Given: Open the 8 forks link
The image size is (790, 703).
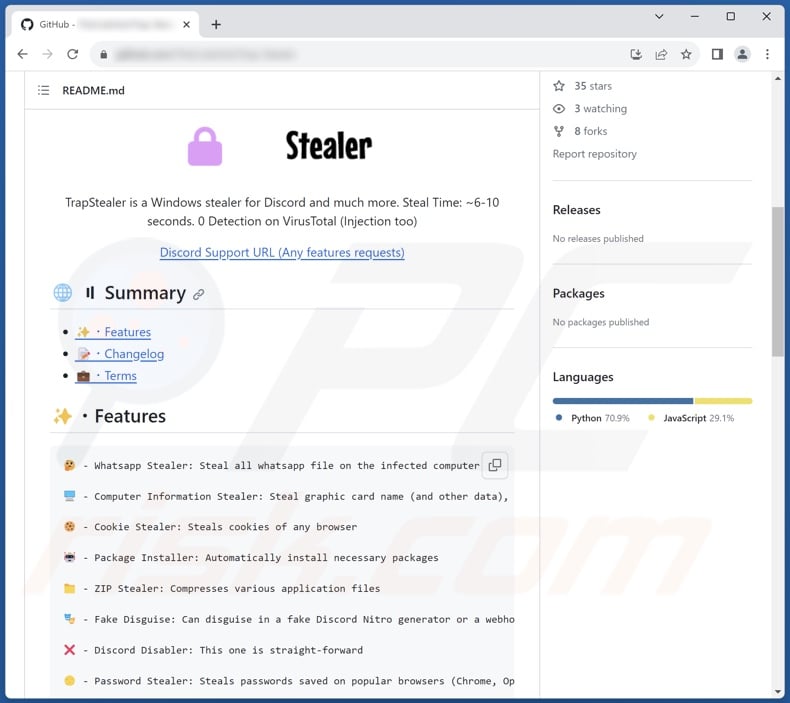Looking at the screenshot, I should (x=590, y=132).
